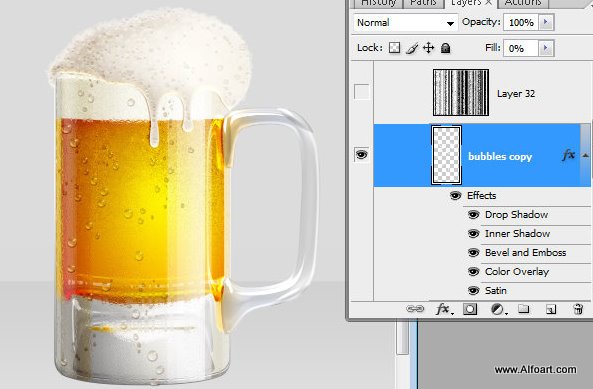Viewport: 593px width, 389px height.
Task: Create a new layer icon
Action: point(551,310)
